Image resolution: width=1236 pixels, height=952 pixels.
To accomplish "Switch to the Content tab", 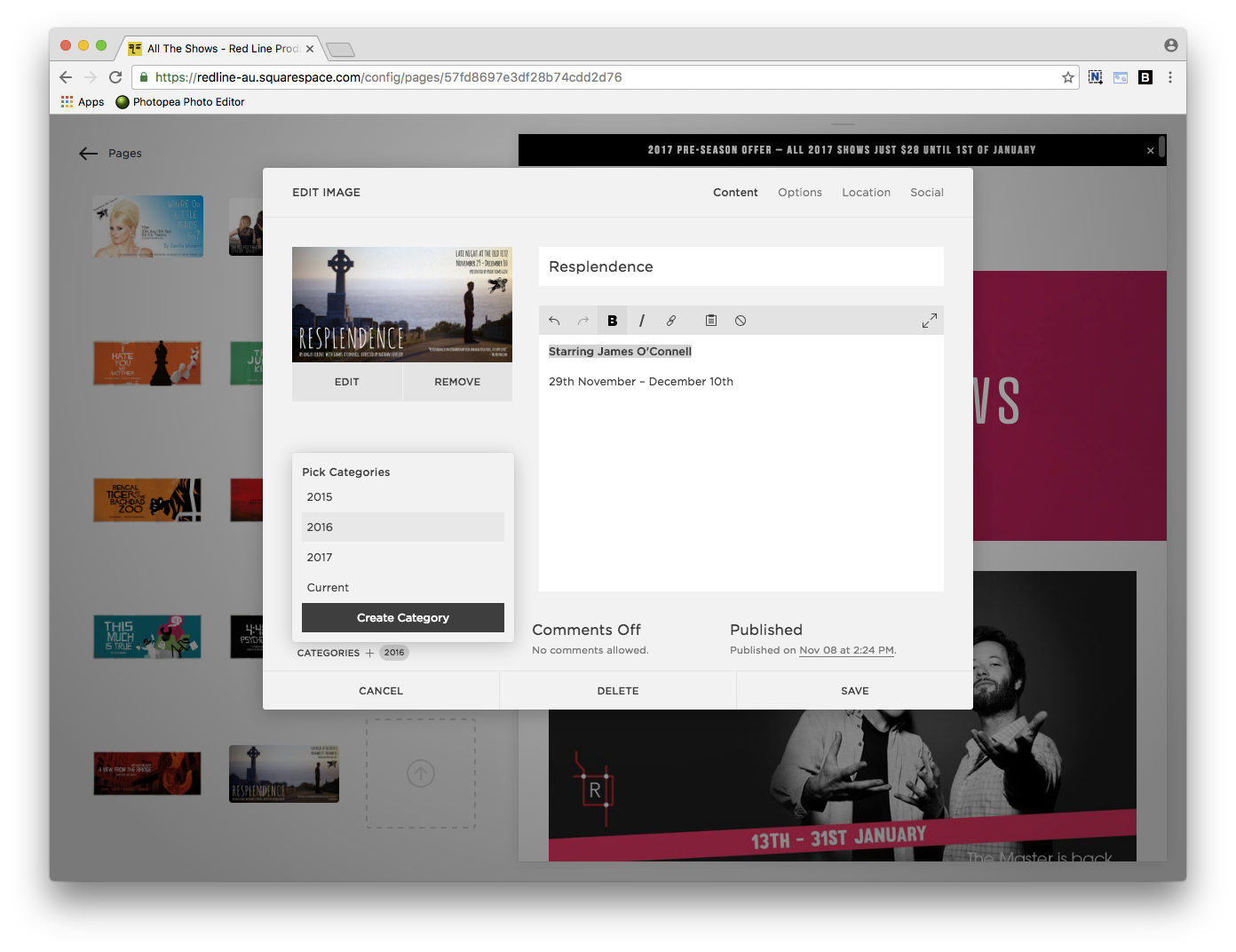I will [x=735, y=193].
